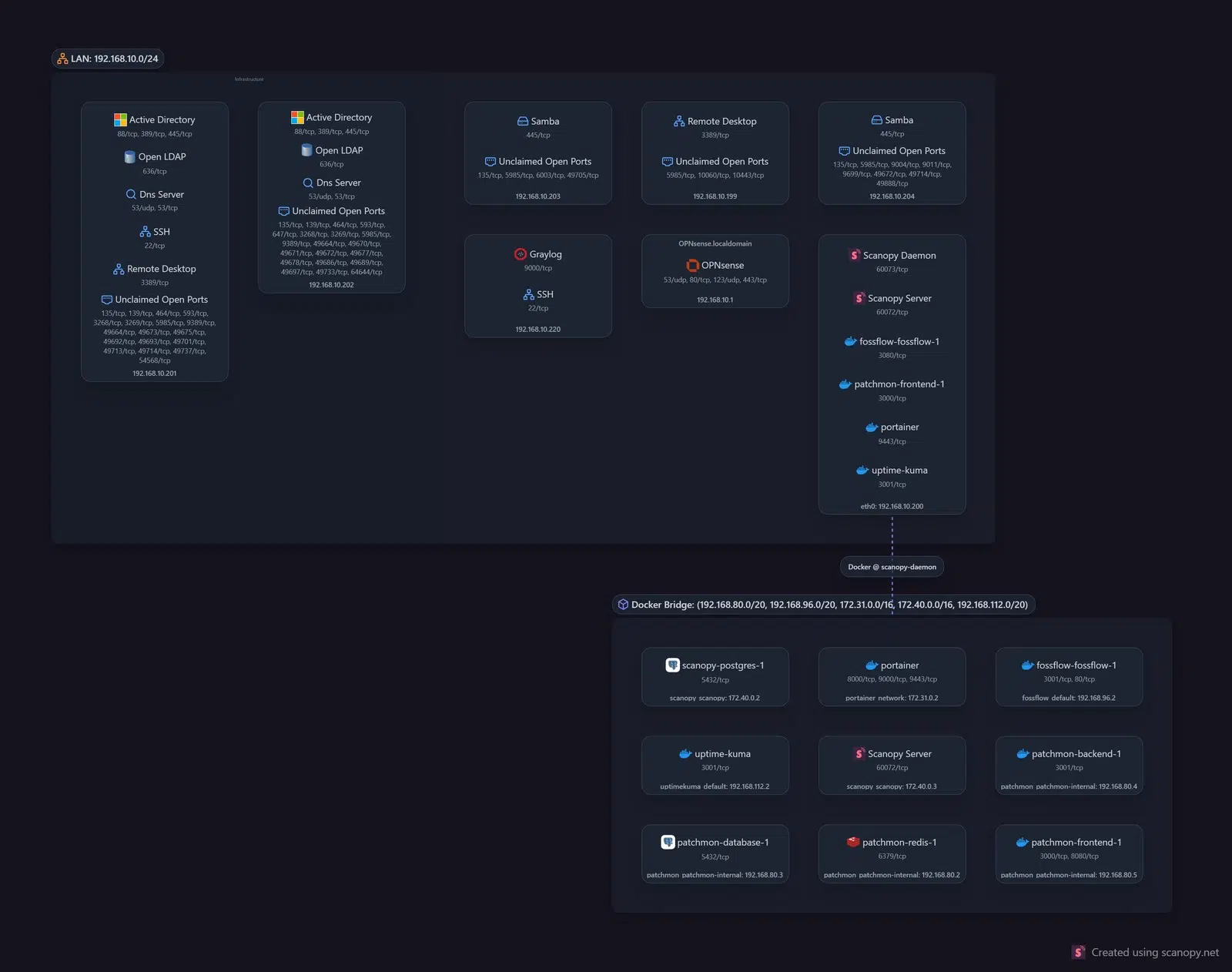Viewport: 1232px width, 972px height.
Task: Click the 'Graylog' service name
Action: point(546,254)
